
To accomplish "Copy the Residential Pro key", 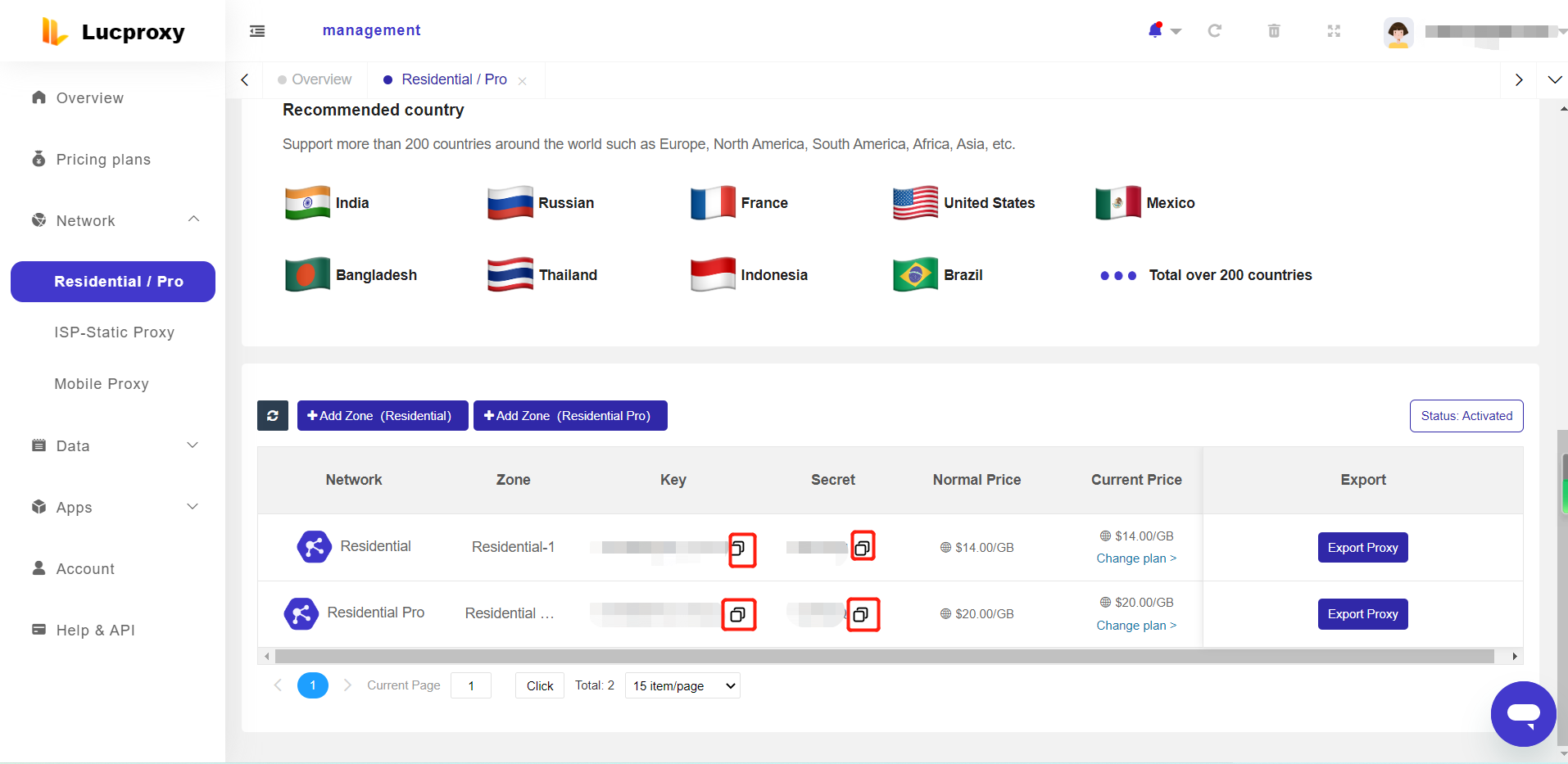I will tap(737, 614).
